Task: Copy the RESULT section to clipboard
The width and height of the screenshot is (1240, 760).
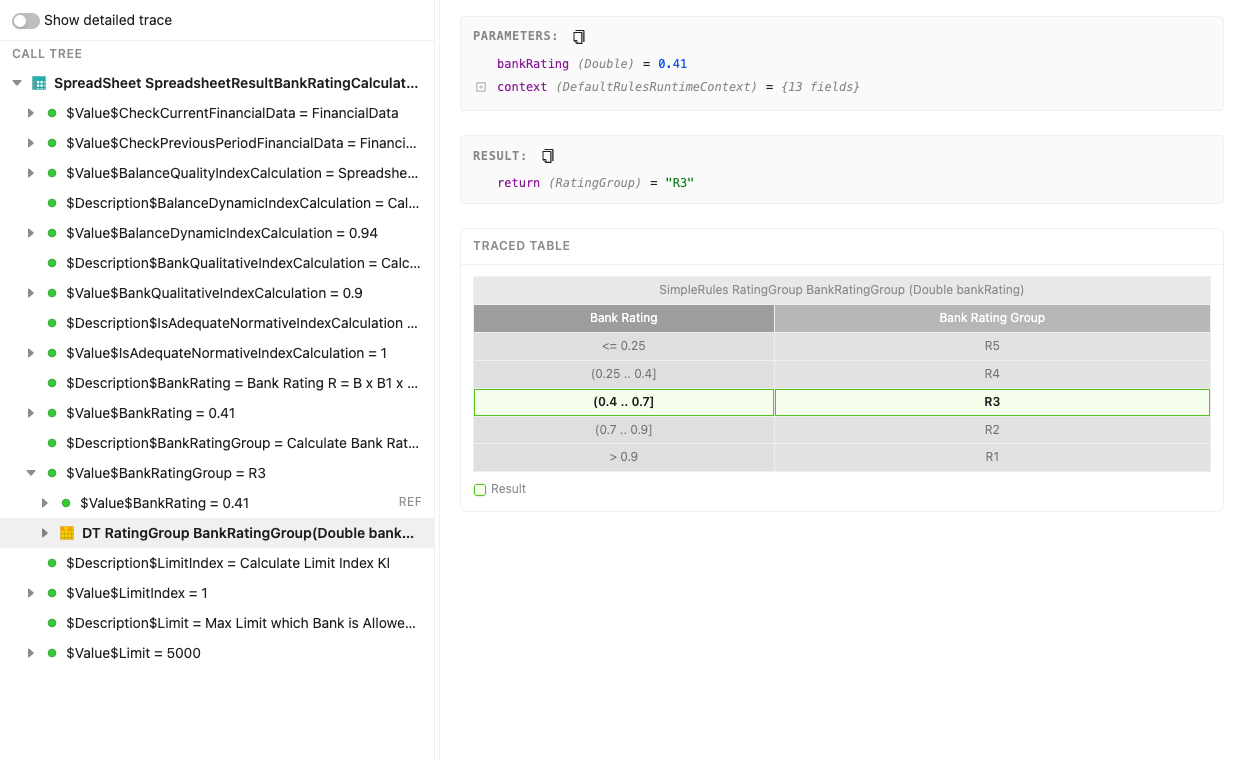Action: point(548,156)
